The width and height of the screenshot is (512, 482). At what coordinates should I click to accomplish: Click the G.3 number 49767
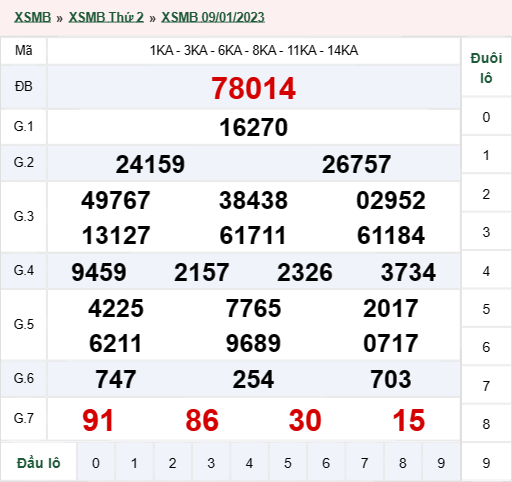116,200
